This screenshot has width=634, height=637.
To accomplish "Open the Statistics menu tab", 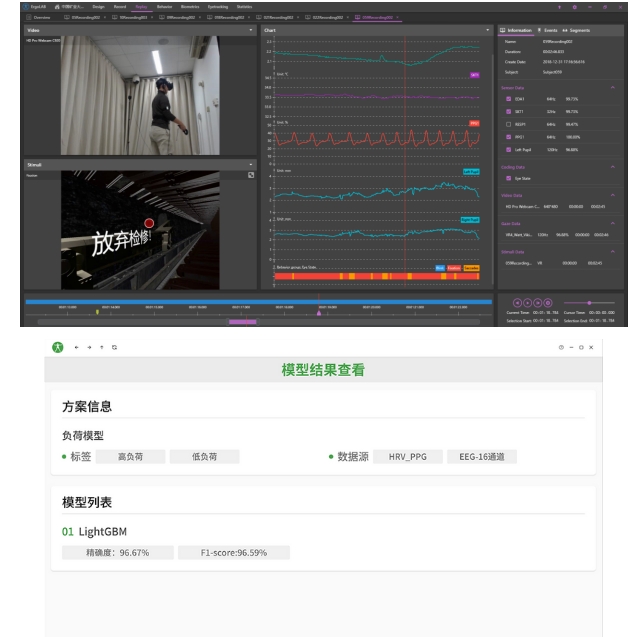I will (x=245, y=7).
